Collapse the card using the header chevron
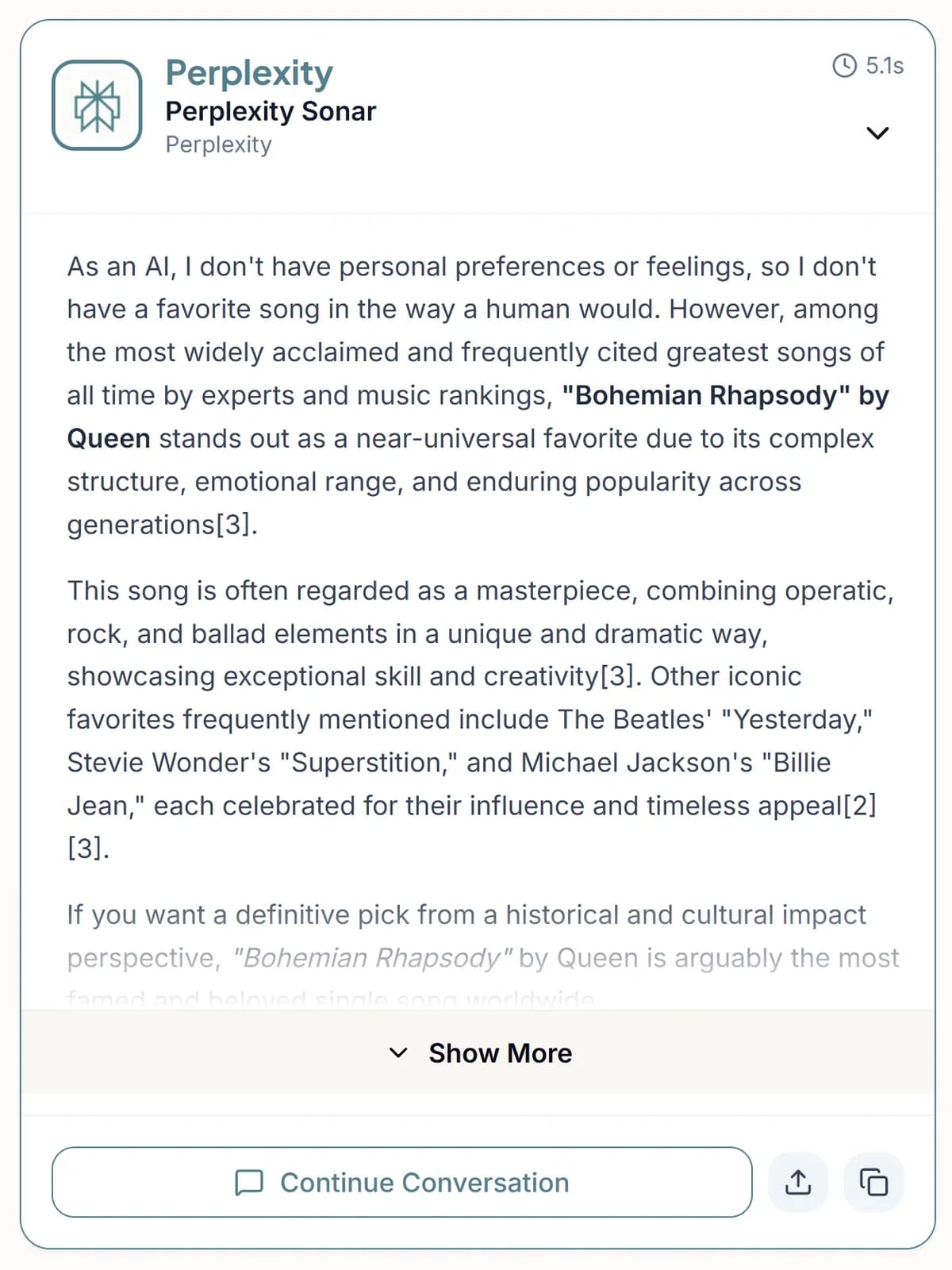 pos(877,133)
